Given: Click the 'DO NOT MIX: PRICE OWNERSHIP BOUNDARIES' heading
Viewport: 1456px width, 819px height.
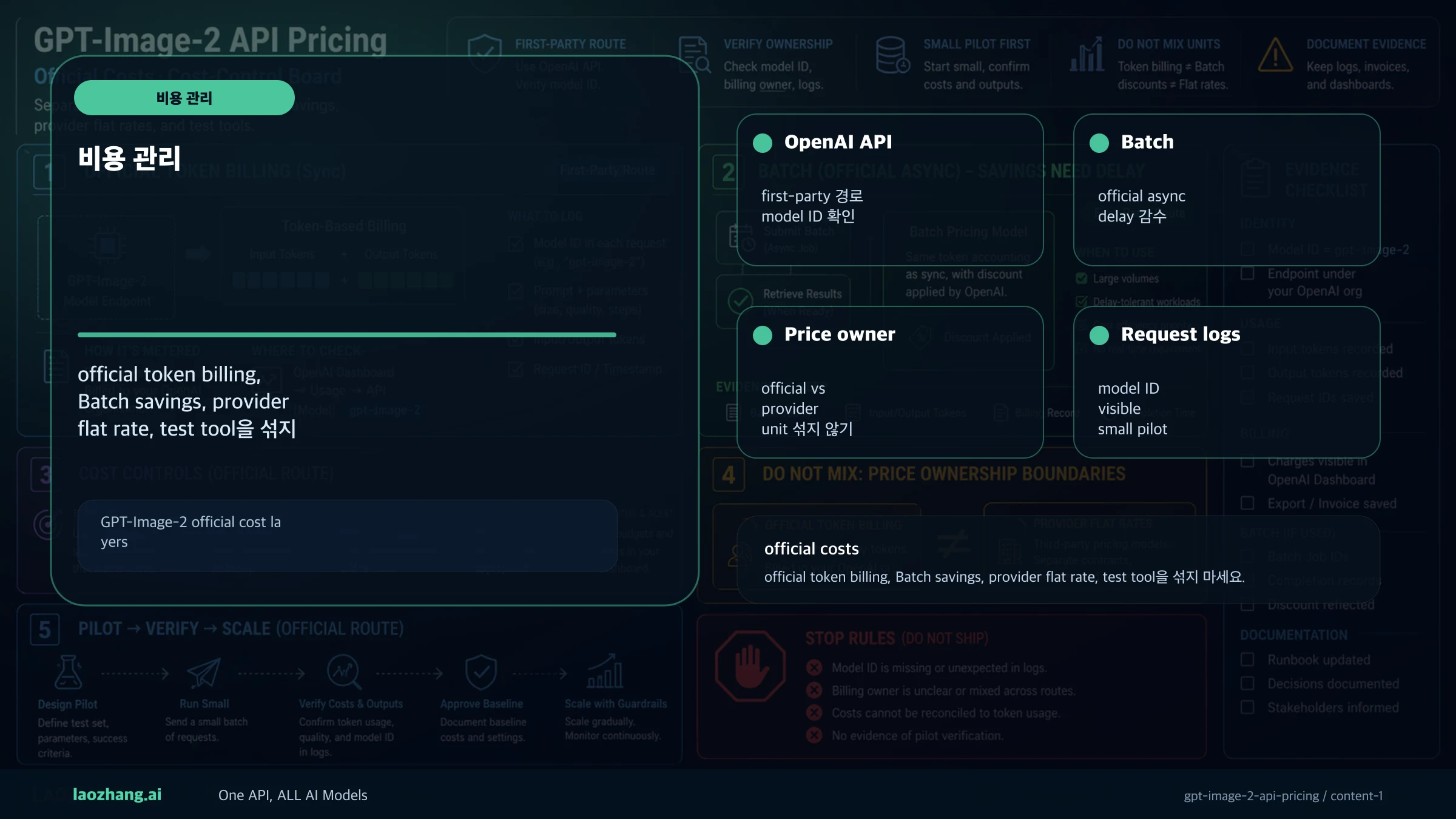Looking at the screenshot, I should point(944,474).
